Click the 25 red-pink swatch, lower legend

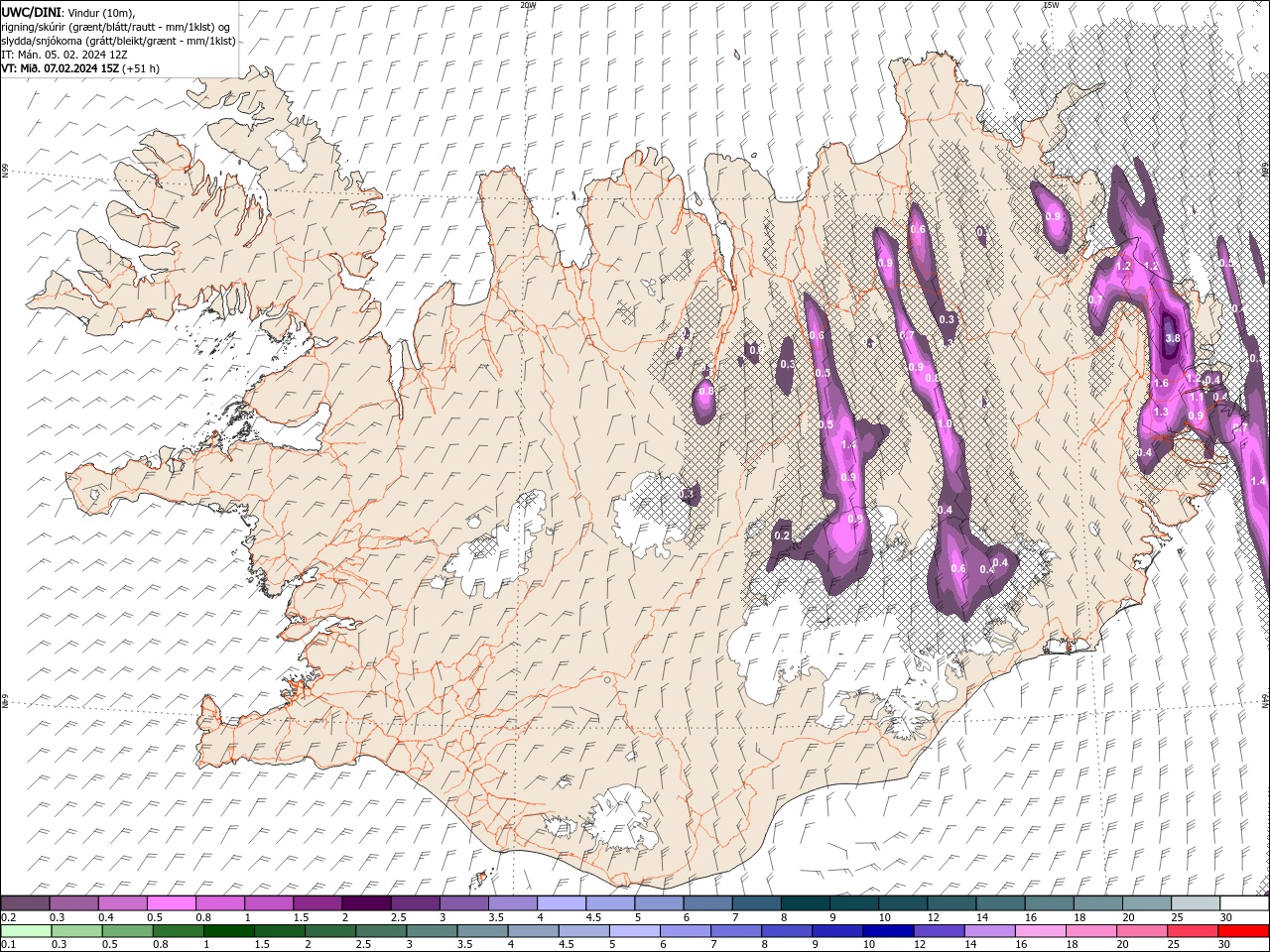pos(1193,930)
